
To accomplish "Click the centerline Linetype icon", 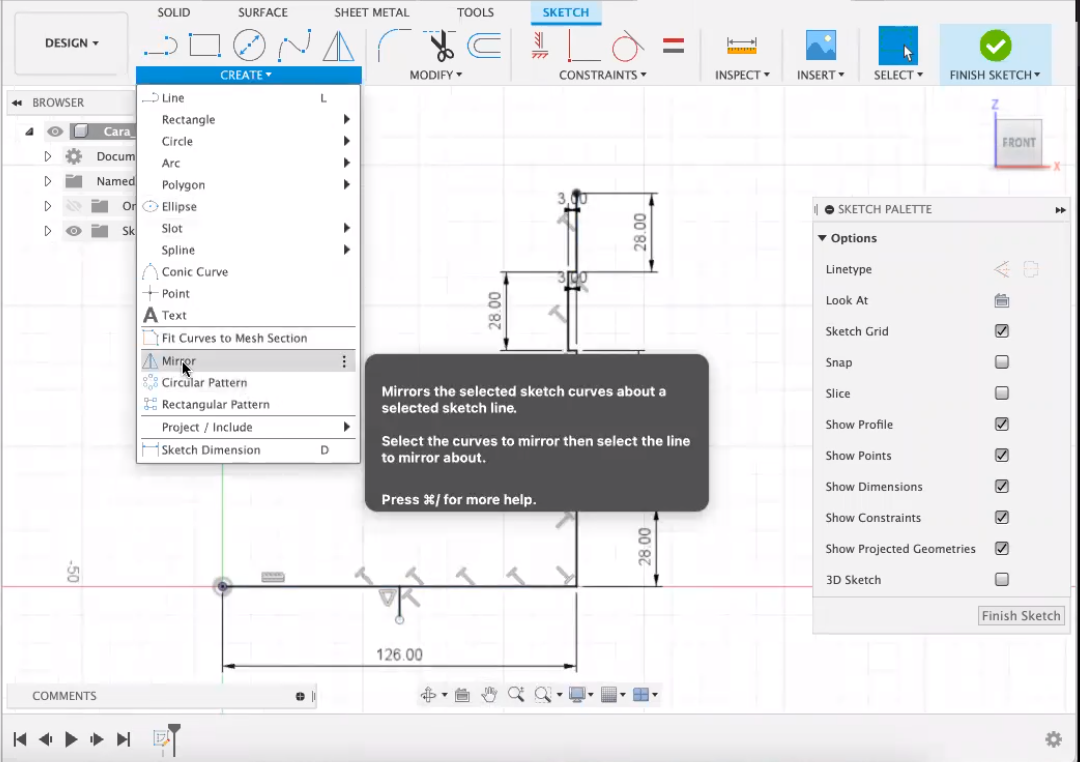I will pos(1031,269).
